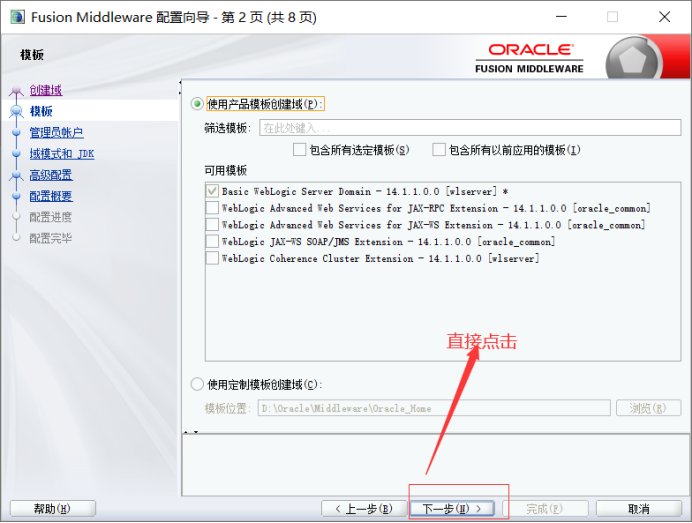Screen dimensions: 692x523
Task: Click the 取消 cancel button
Action: (x=639, y=508)
